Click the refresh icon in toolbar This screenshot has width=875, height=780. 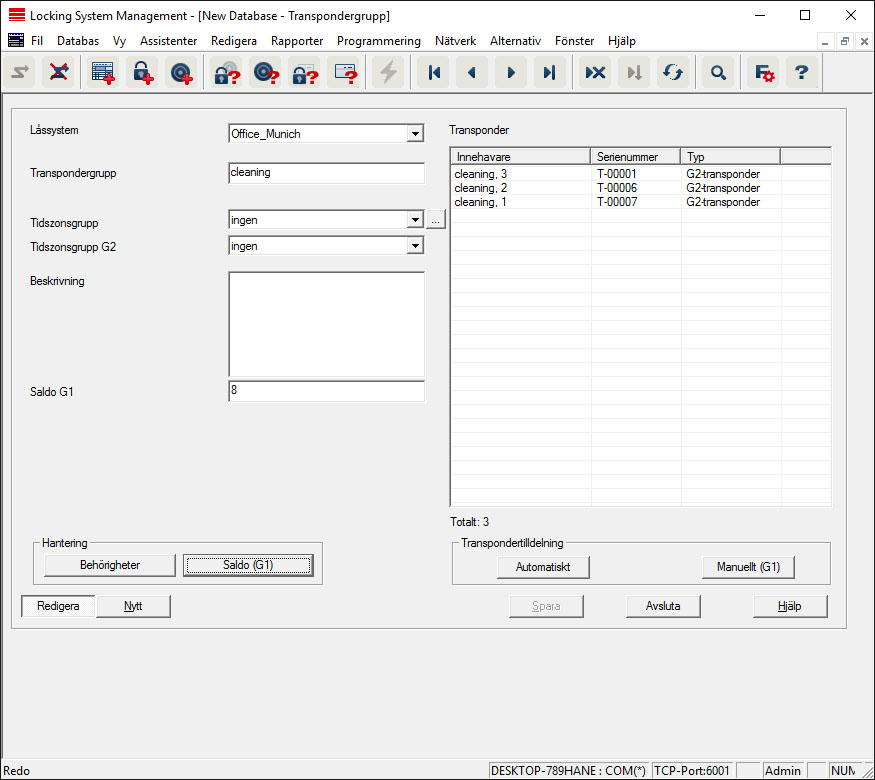coord(673,73)
